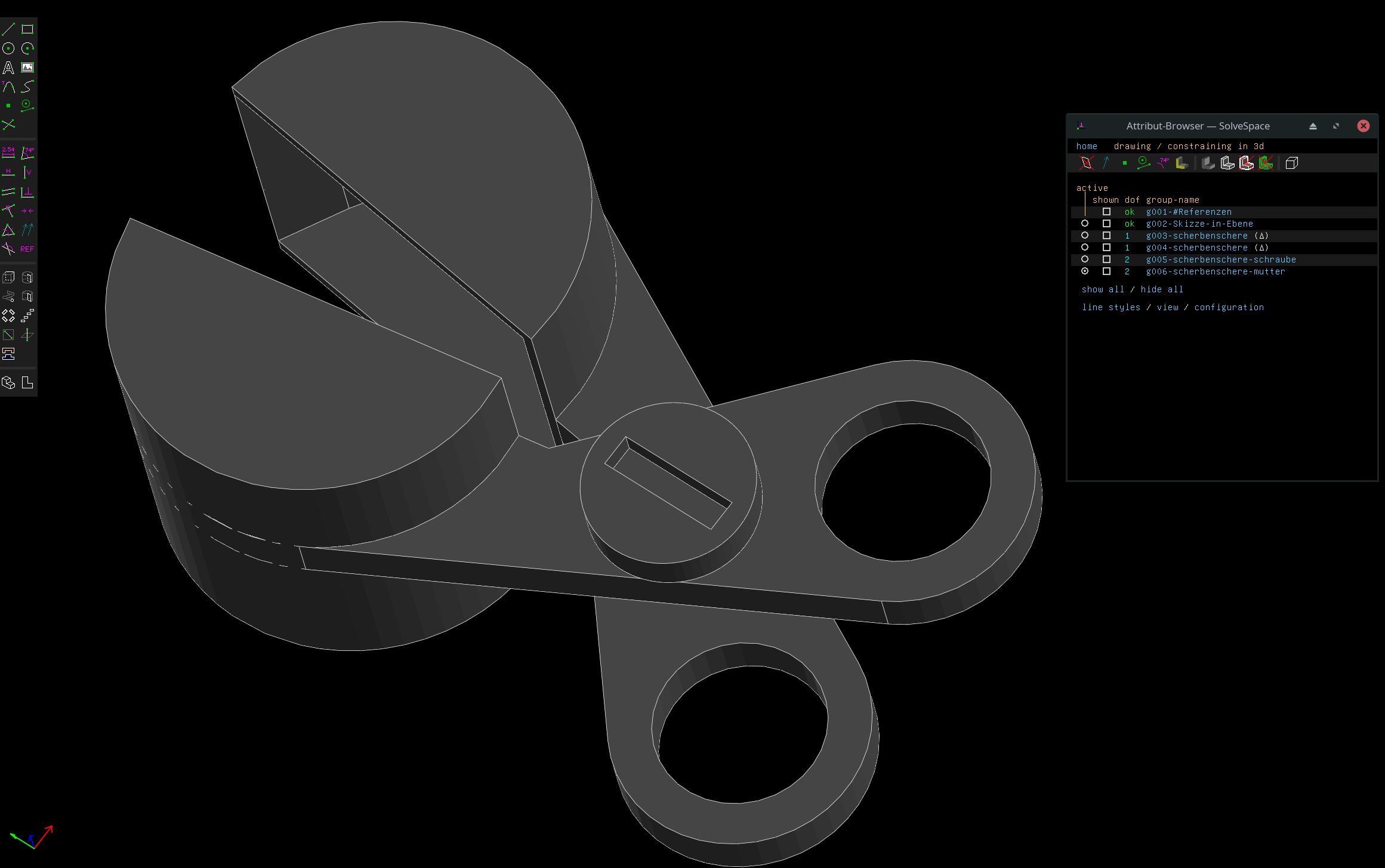
Task: Toggle shaded solid model view icon
Action: tap(1208, 163)
